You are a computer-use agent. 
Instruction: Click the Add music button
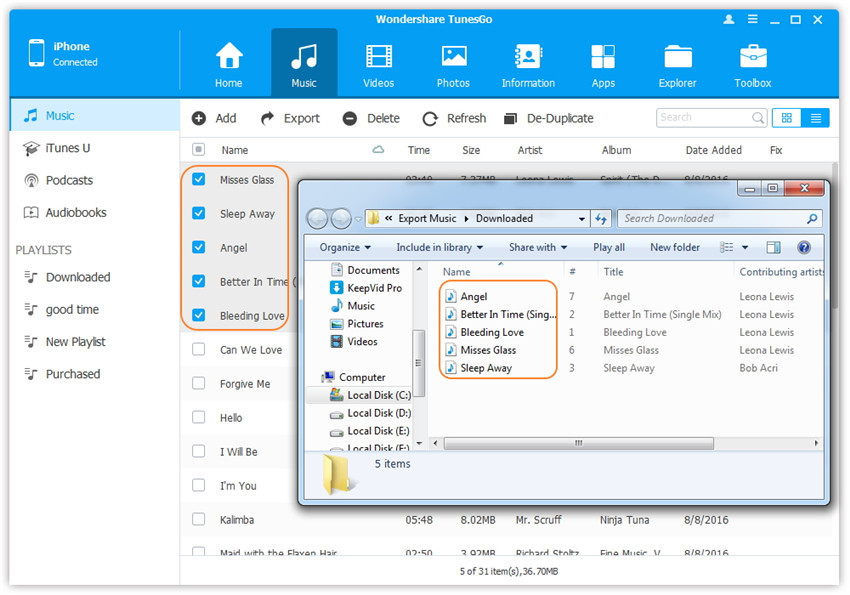click(214, 118)
